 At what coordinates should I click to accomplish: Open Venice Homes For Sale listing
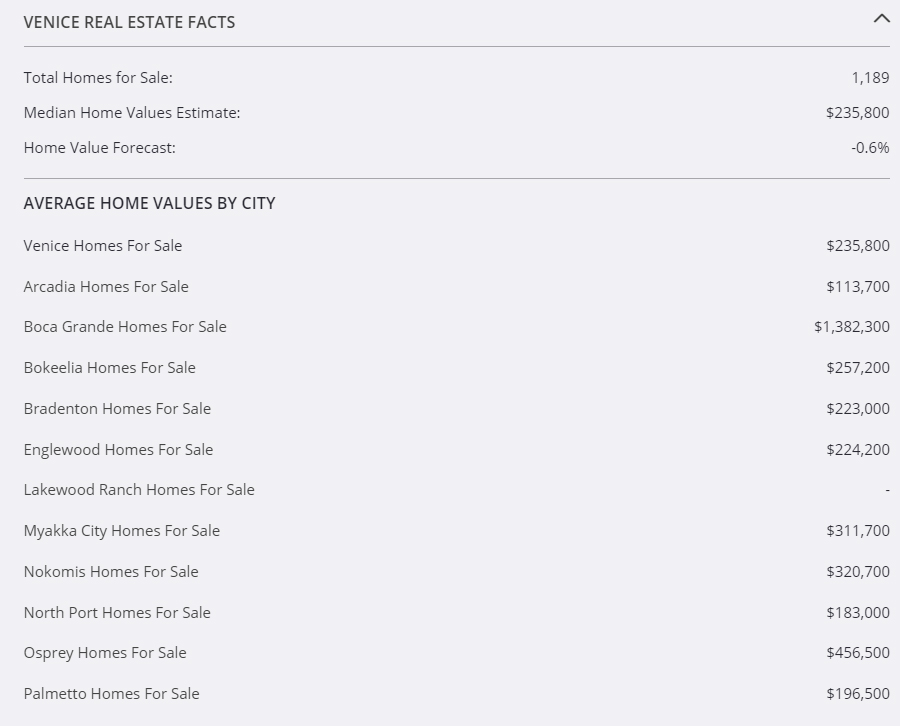[x=102, y=245]
